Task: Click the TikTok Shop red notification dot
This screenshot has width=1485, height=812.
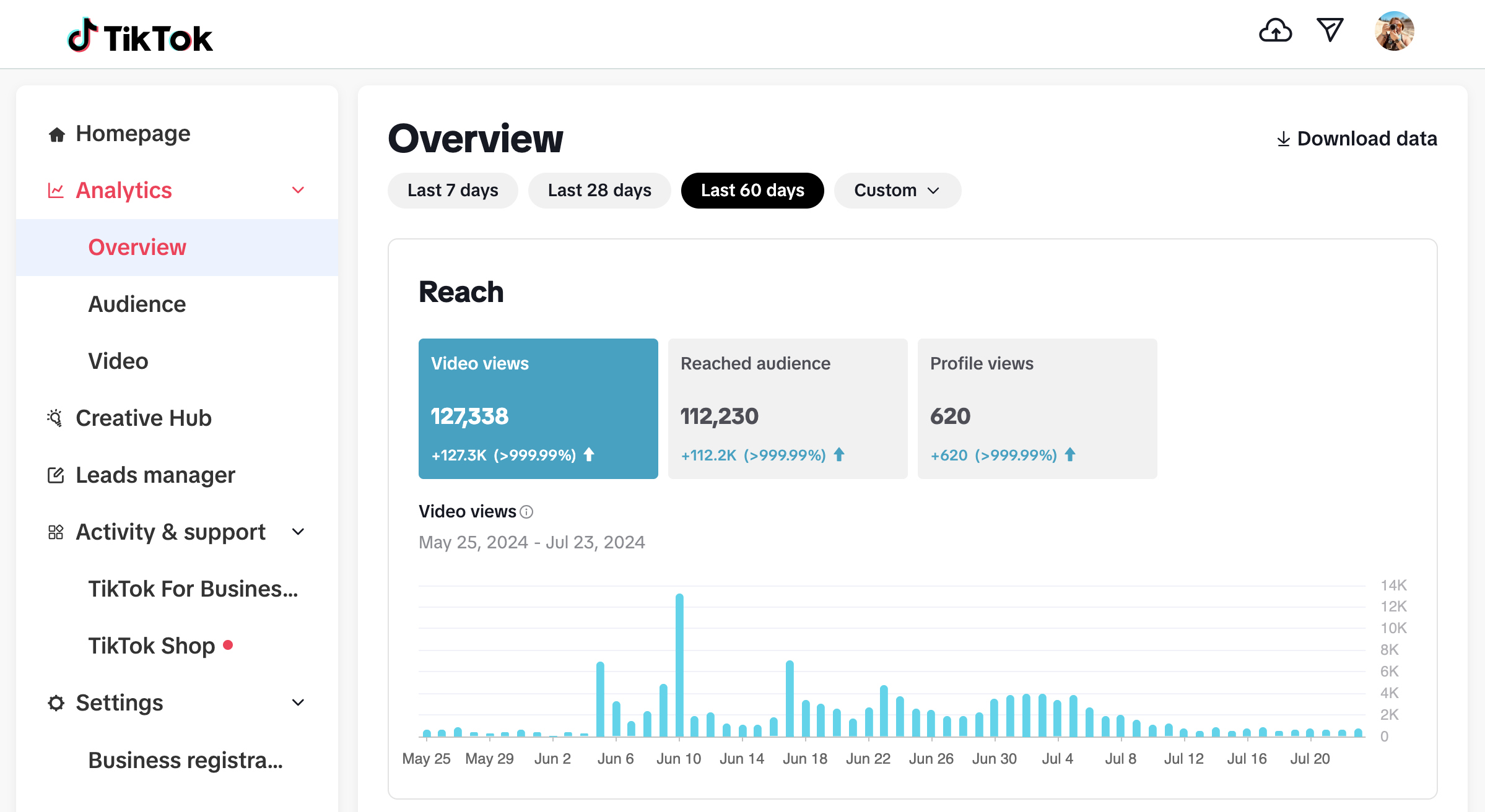Action: point(228,645)
